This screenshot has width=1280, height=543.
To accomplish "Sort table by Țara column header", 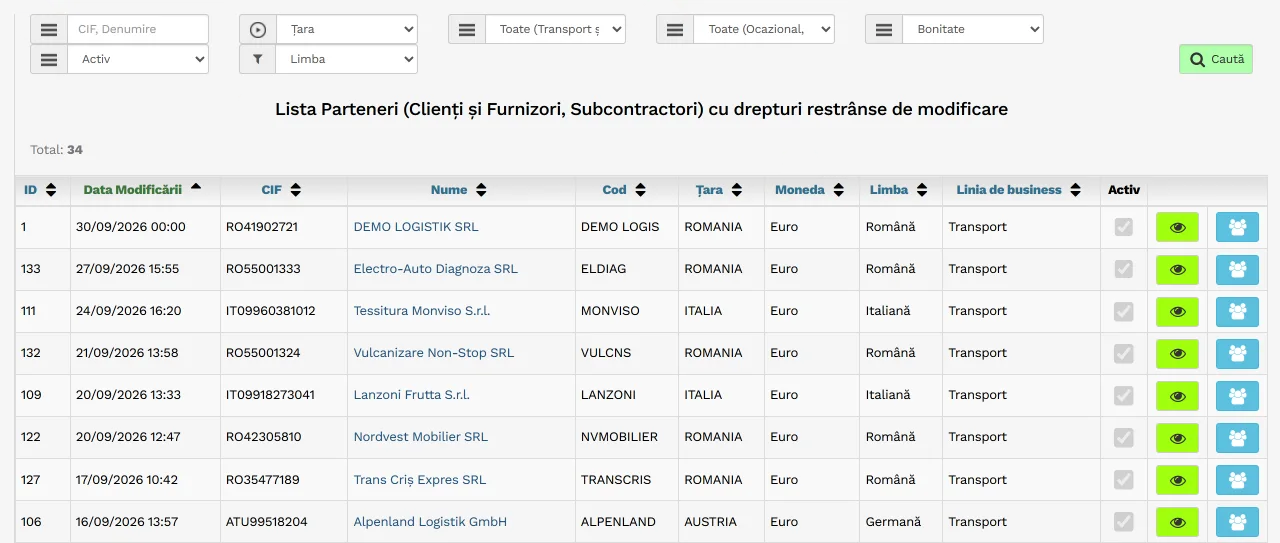I will coord(719,190).
